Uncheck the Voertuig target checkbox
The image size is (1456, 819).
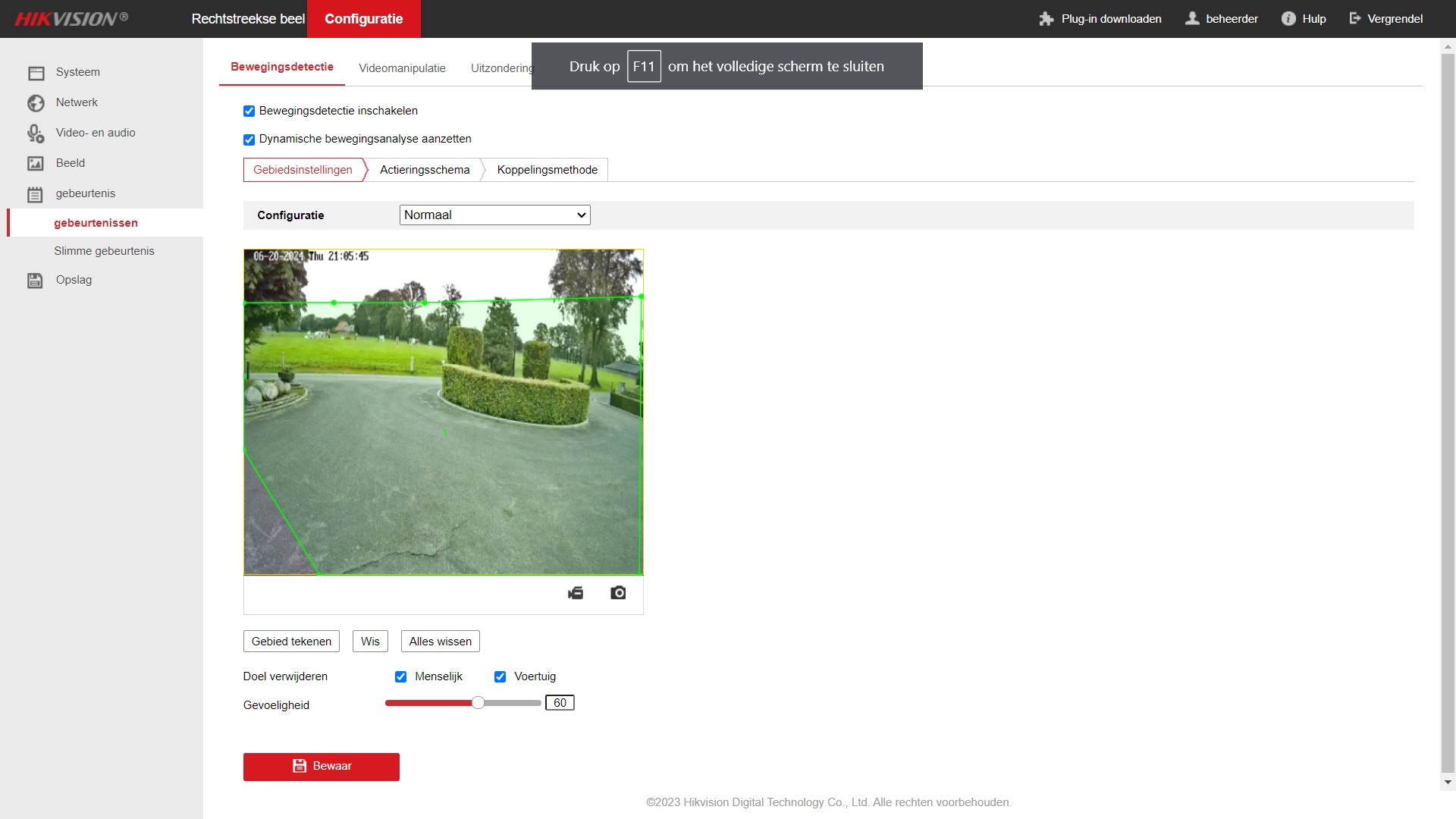500,677
